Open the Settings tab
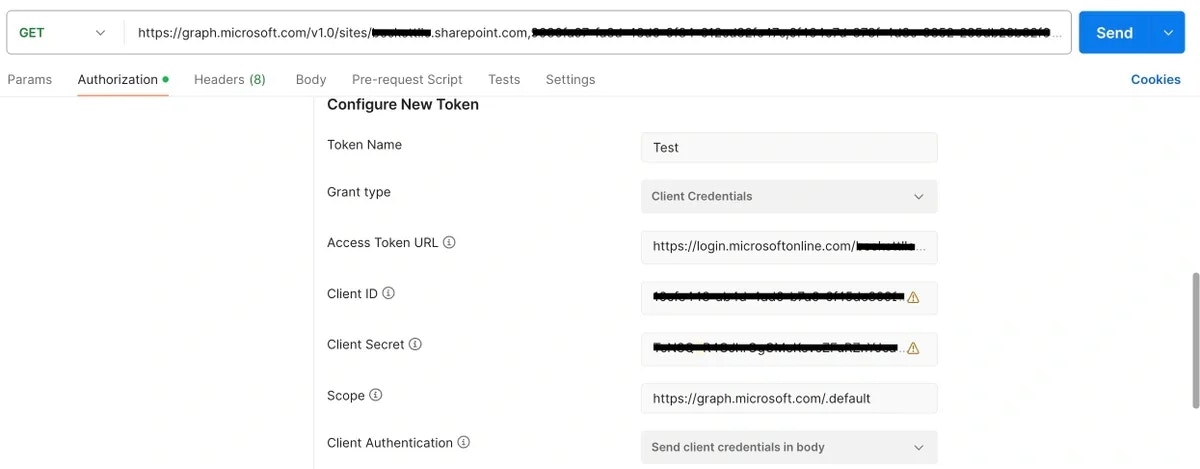The image size is (1200, 469). pyautogui.click(x=570, y=80)
